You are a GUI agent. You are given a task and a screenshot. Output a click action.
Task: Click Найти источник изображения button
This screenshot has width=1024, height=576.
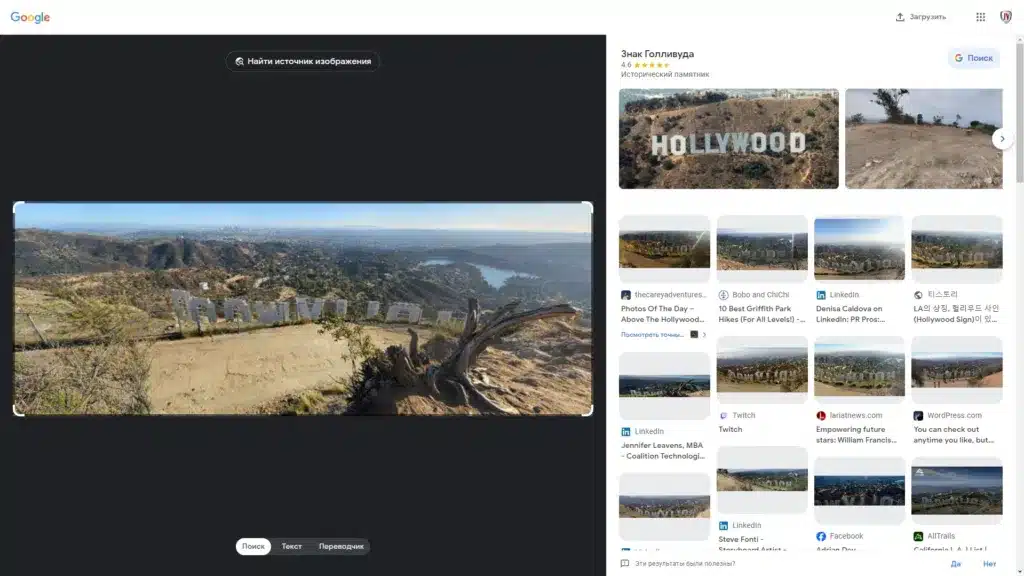303,61
